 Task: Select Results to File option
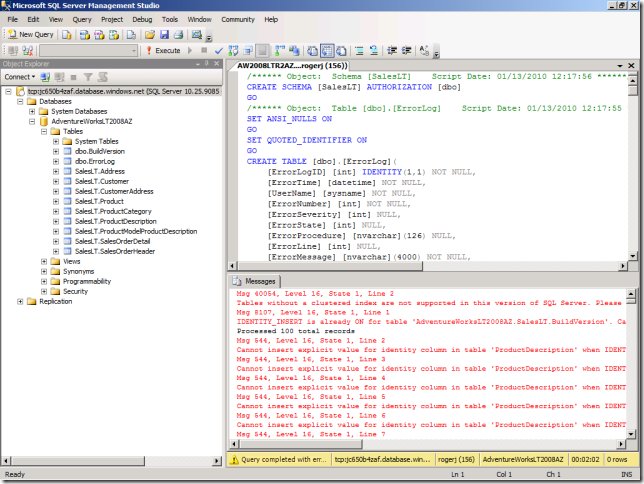click(341, 51)
